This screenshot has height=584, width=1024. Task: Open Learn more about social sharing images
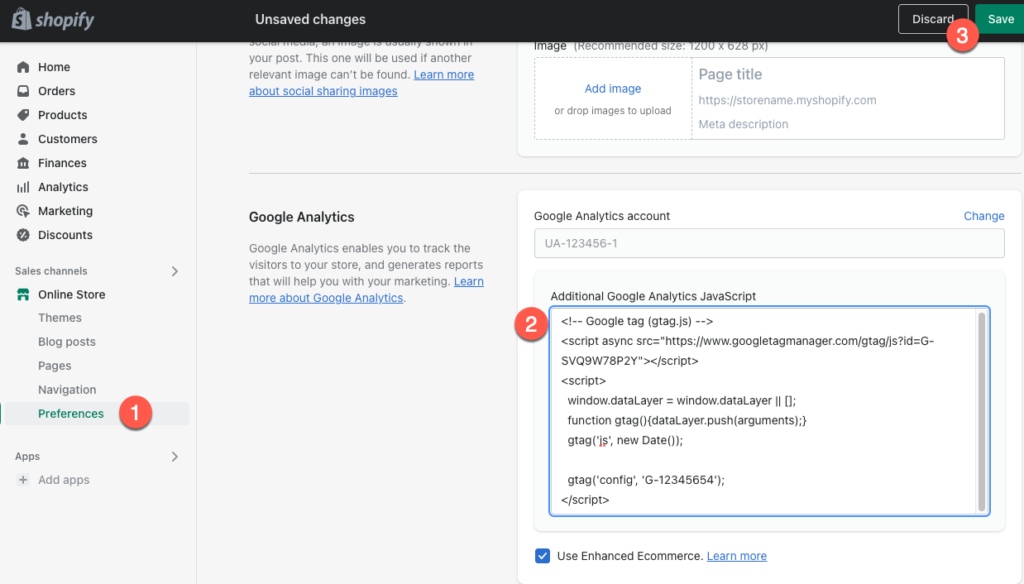(362, 83)
